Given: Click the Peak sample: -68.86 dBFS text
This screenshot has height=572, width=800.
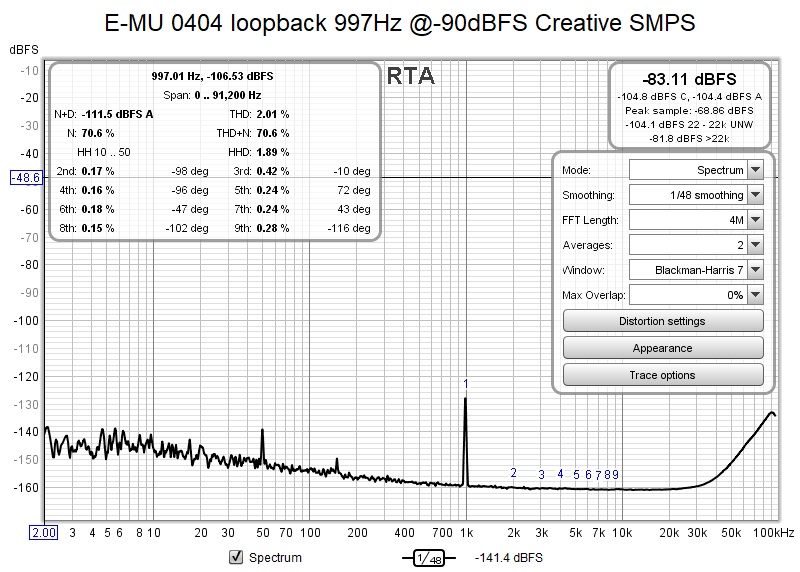Looking at the screenshot, I should 689,110.
